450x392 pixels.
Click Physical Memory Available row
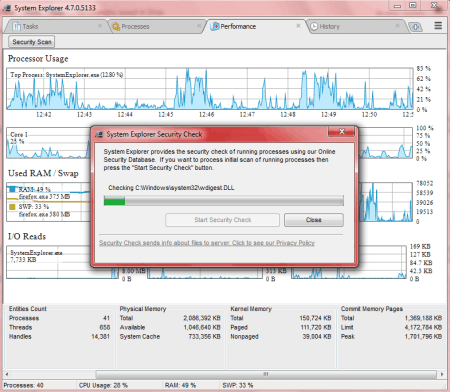point(170,327)
